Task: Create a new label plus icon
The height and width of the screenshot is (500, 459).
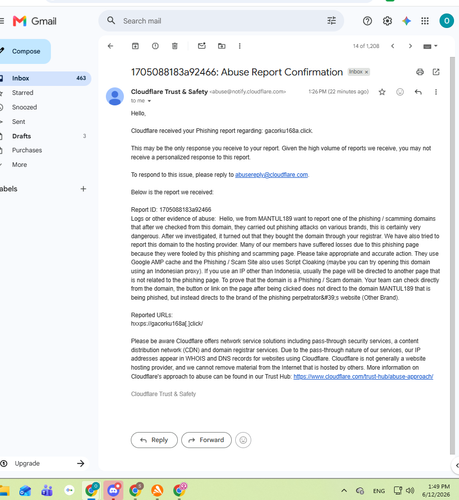Action: click(x=83, y=189)
